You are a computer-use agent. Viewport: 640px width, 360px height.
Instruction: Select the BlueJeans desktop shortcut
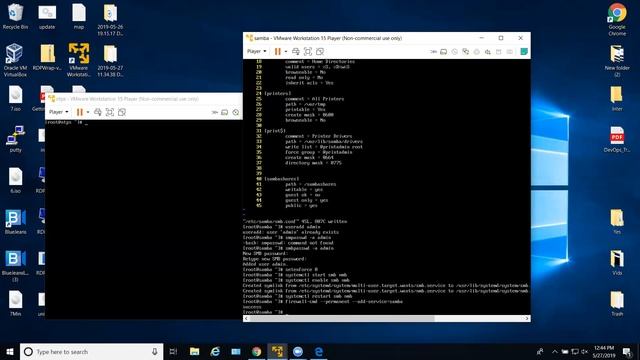point(16,222)
